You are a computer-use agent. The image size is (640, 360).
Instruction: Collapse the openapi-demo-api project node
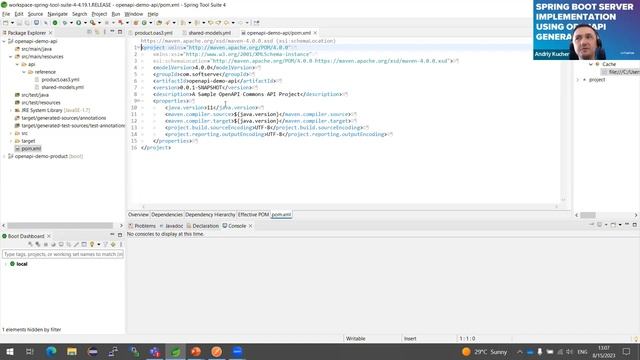[4, 41]
